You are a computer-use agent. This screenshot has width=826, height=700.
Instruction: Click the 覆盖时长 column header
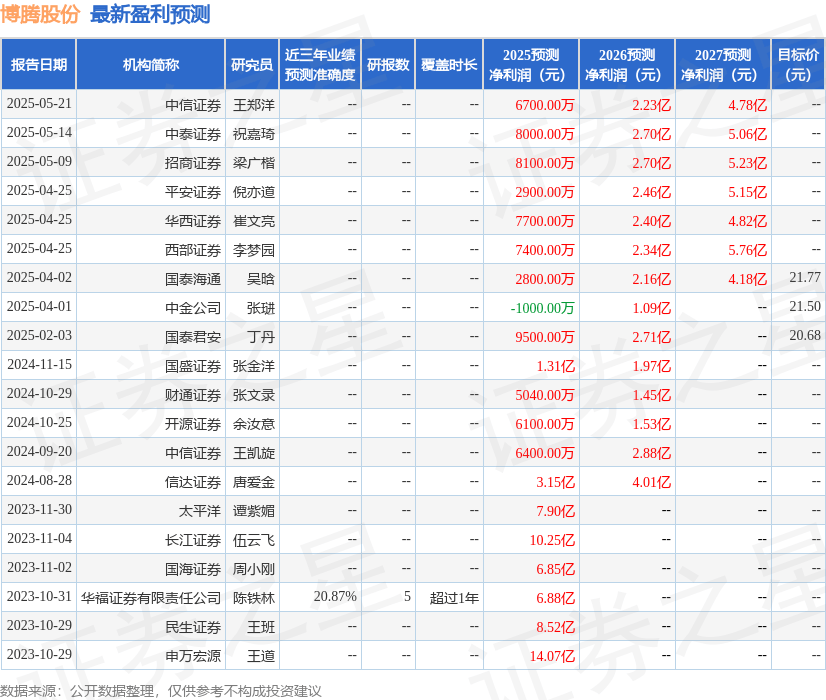[449, 64]
